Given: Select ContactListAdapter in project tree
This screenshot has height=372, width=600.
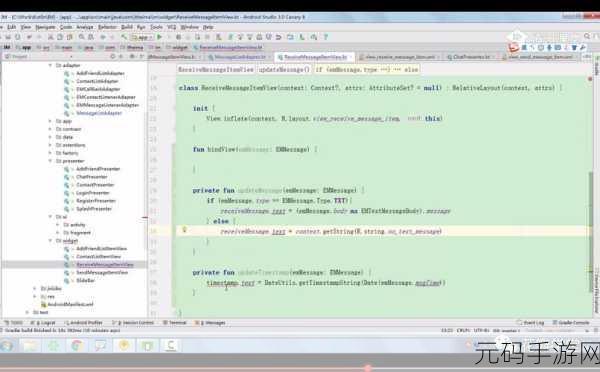Looking at the screenshot, I should pyautogui.click(x=97, y=82).
